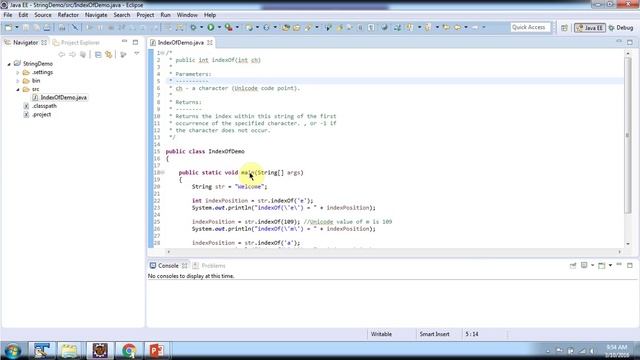
Task: Click the New file toolbar icon
Action: pos(8,27)
